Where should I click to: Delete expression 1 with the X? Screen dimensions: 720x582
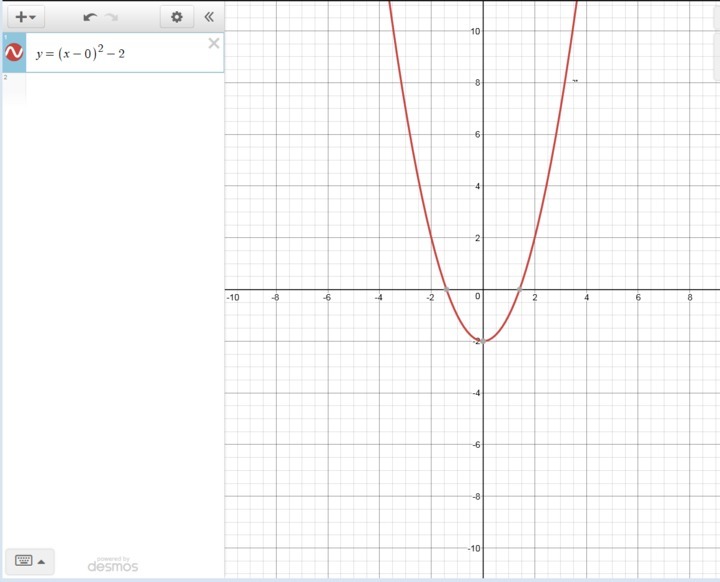(x=213, y=43)
